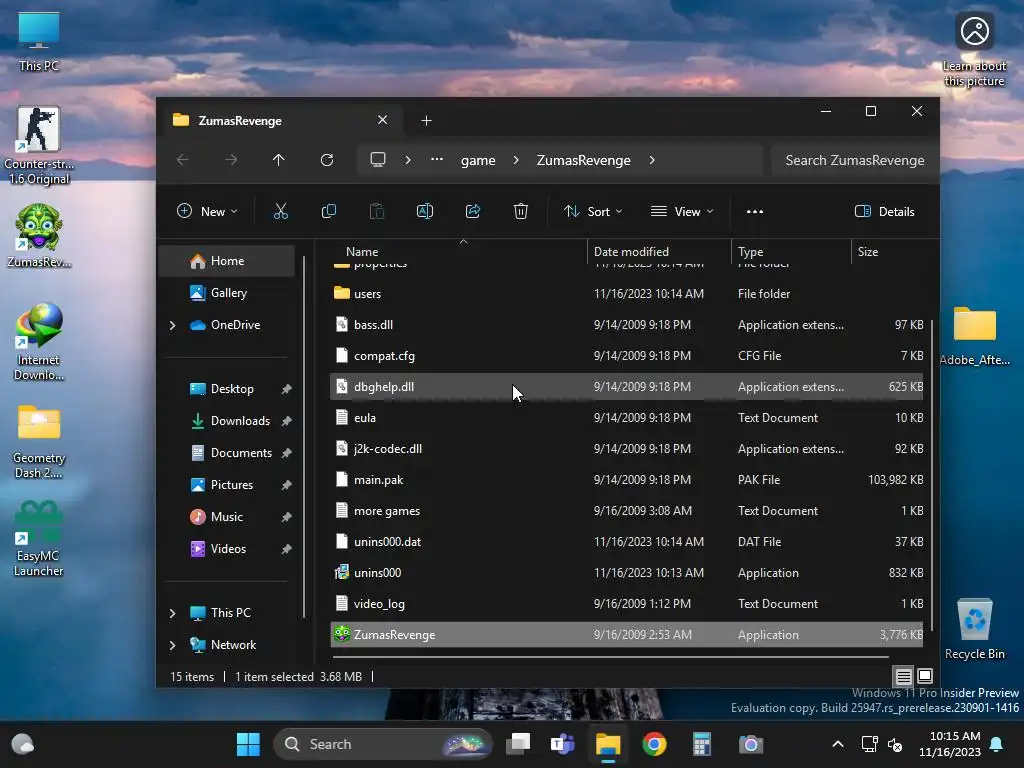1024x768 pixels.
Task: Click the file list horizontal scrollbar
Action: 611,656
